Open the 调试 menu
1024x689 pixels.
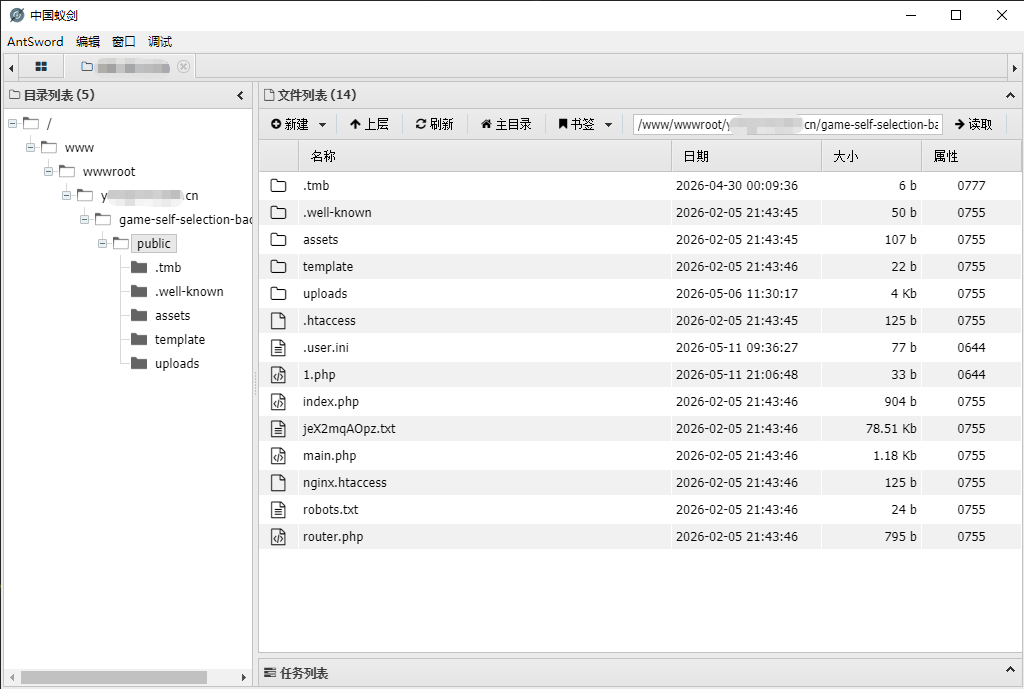tap(159, 42)
